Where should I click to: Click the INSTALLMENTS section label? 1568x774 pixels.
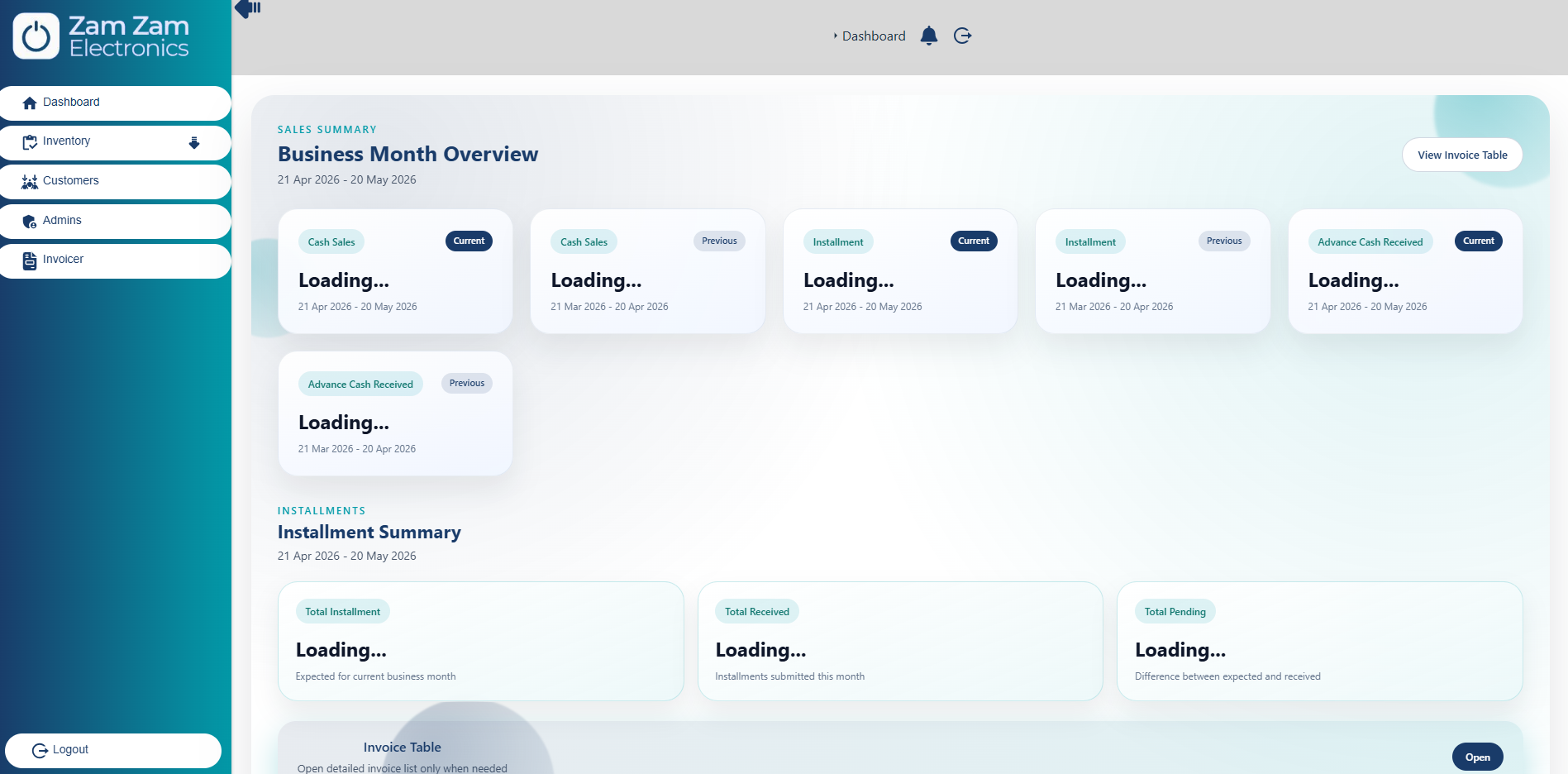point(322,511)
